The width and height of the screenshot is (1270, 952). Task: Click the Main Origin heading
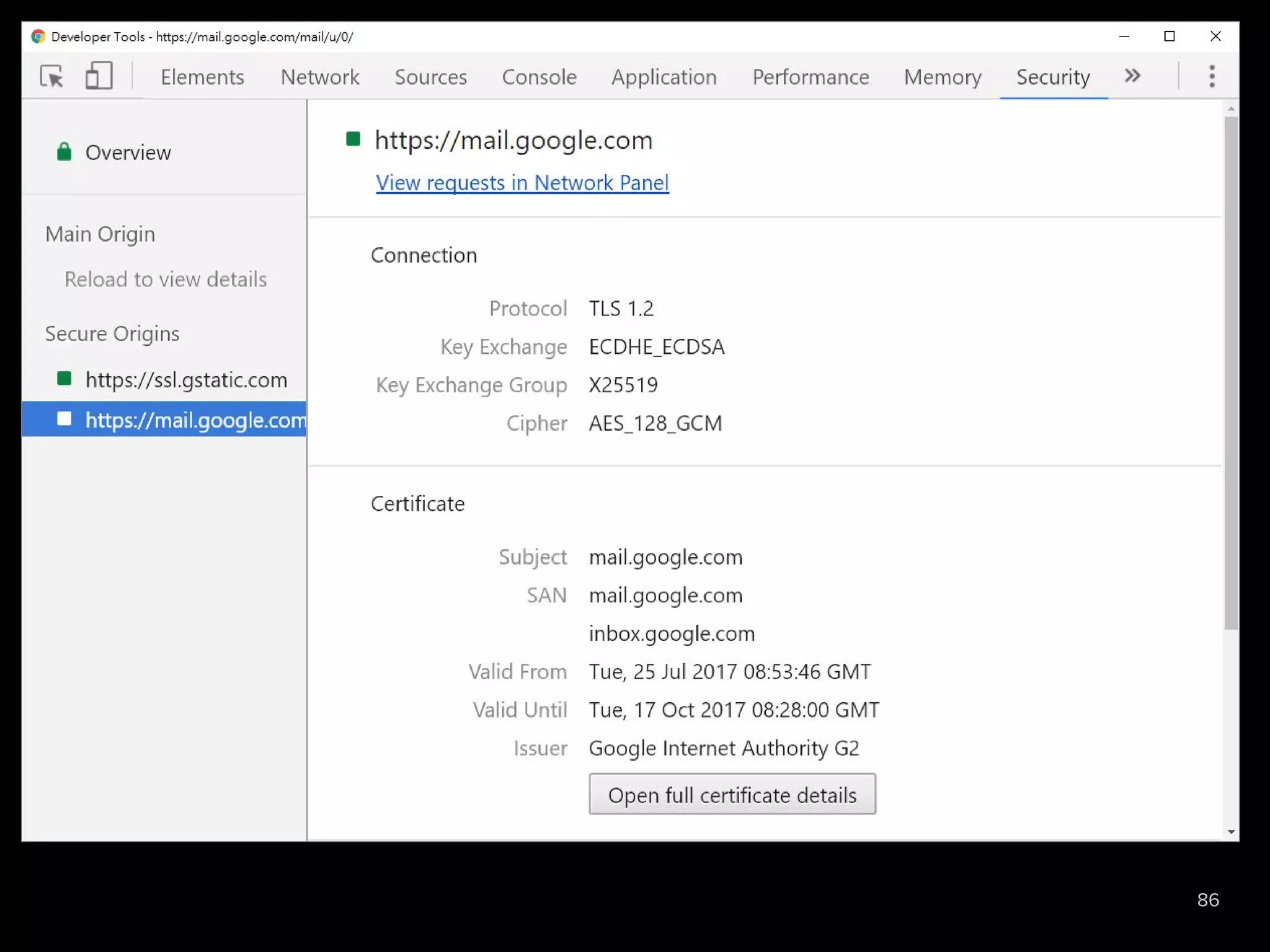(100, 234)
